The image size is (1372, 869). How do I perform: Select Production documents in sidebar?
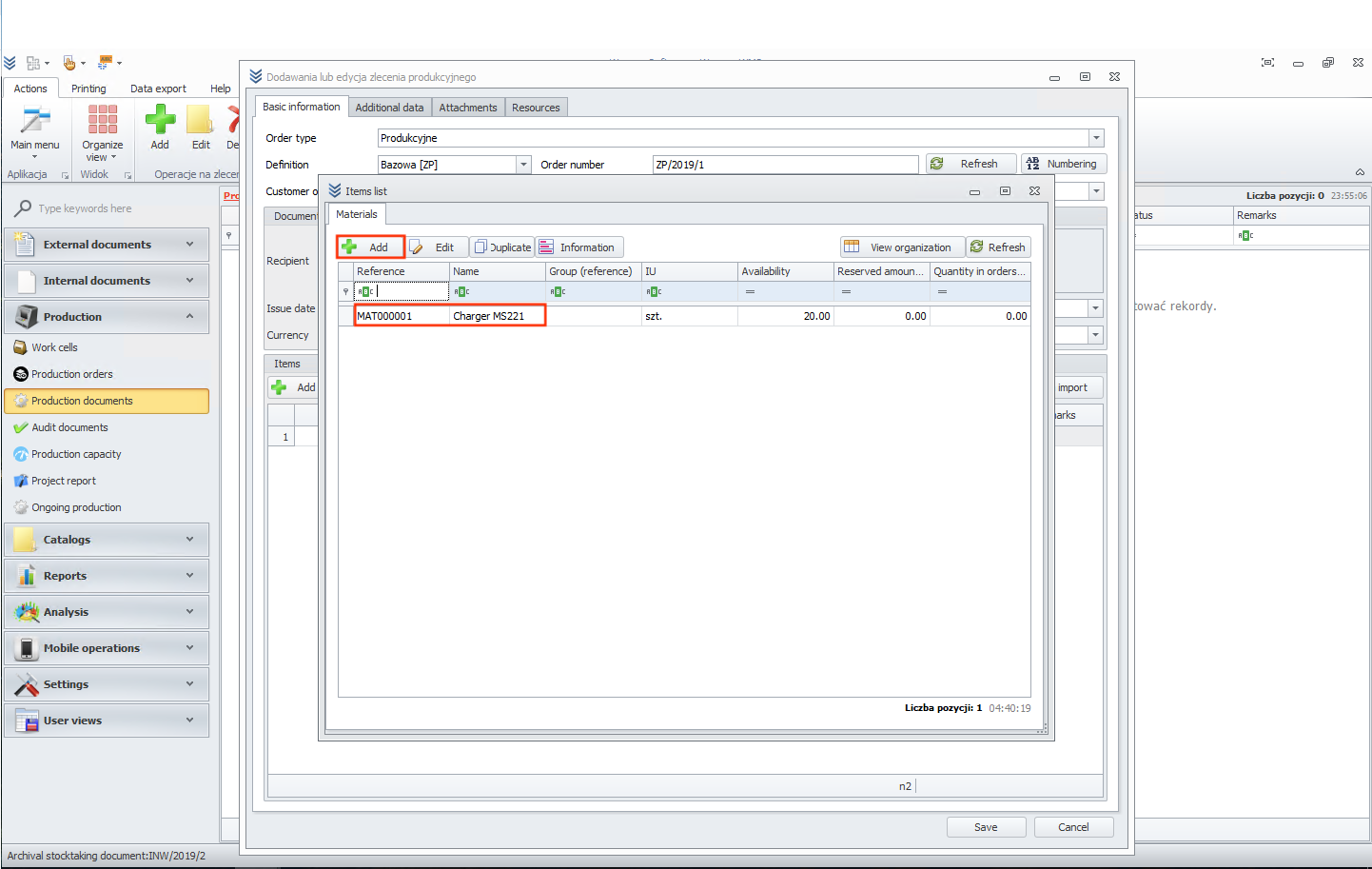click(x=107, y=401)
